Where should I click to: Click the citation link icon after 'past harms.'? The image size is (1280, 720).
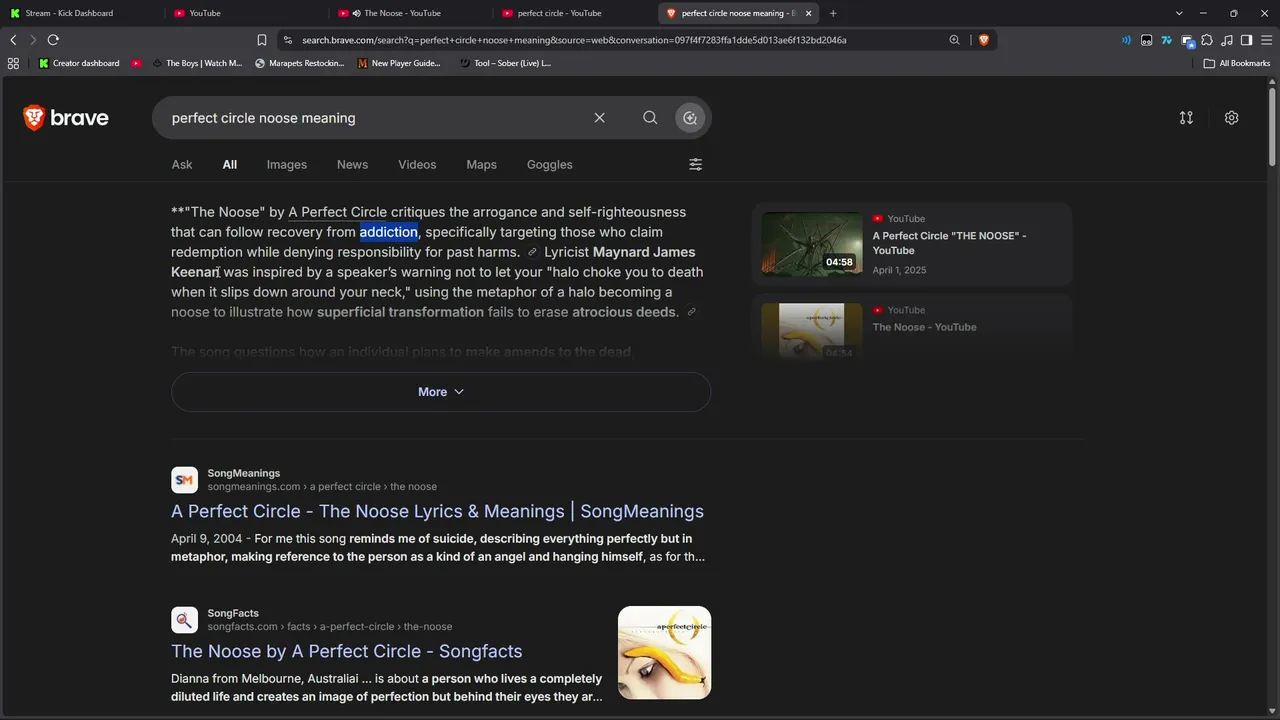532,252
